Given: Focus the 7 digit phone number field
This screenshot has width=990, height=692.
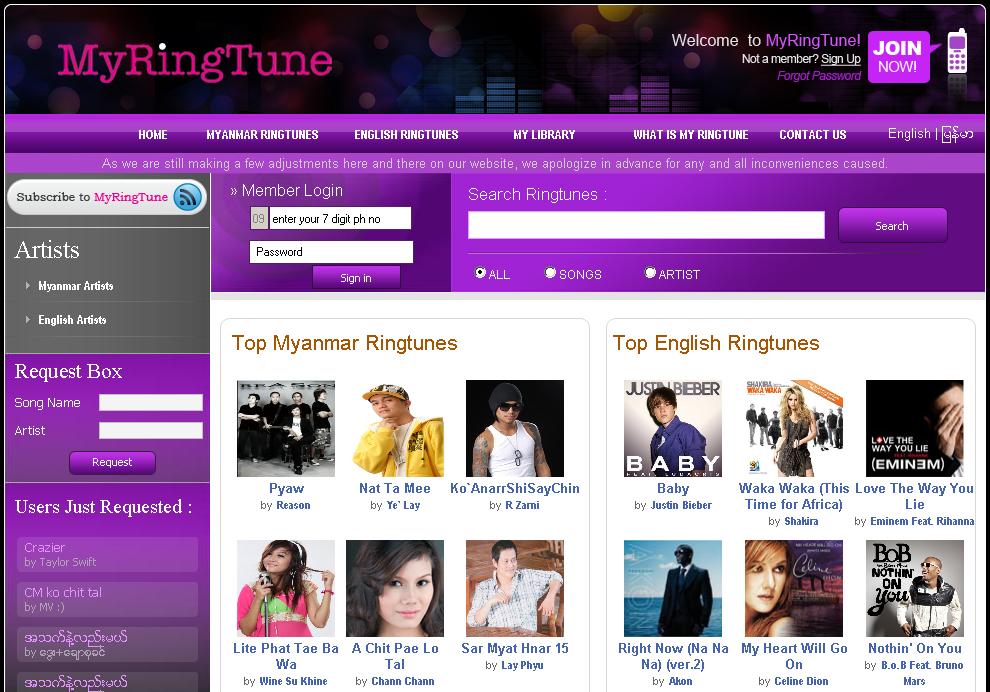Looking at the screenshot, I should [340, 218].
